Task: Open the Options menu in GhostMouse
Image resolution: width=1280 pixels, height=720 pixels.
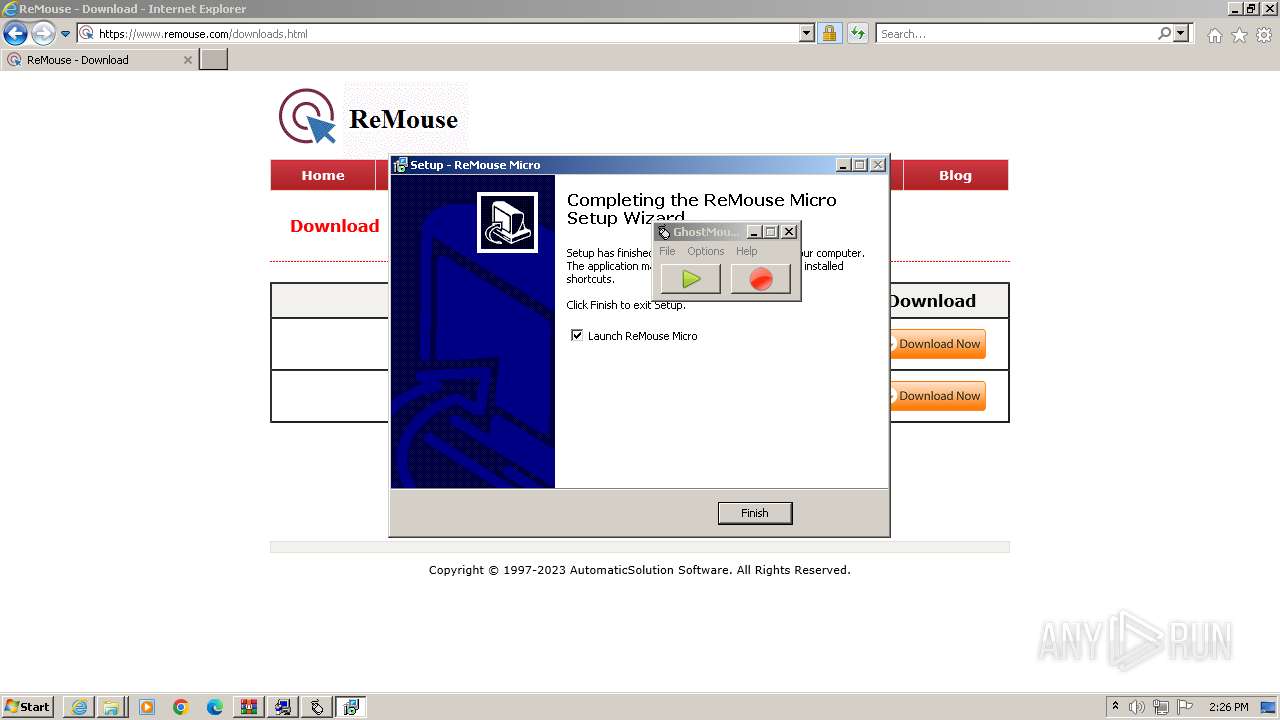Action: coord(705,251)
